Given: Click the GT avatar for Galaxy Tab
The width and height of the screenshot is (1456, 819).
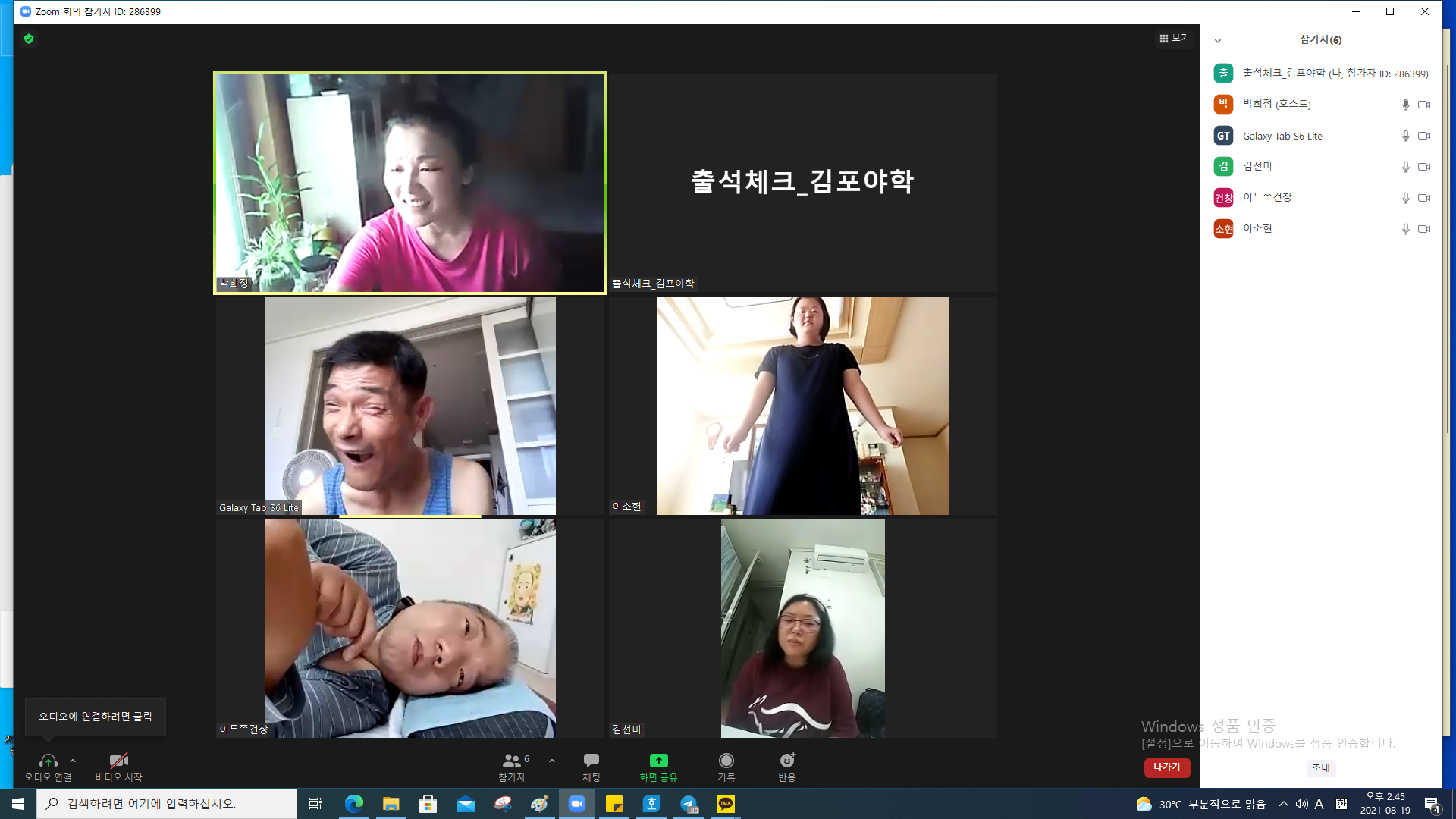Looking at the screenshot, I should tap(1223, 136).
